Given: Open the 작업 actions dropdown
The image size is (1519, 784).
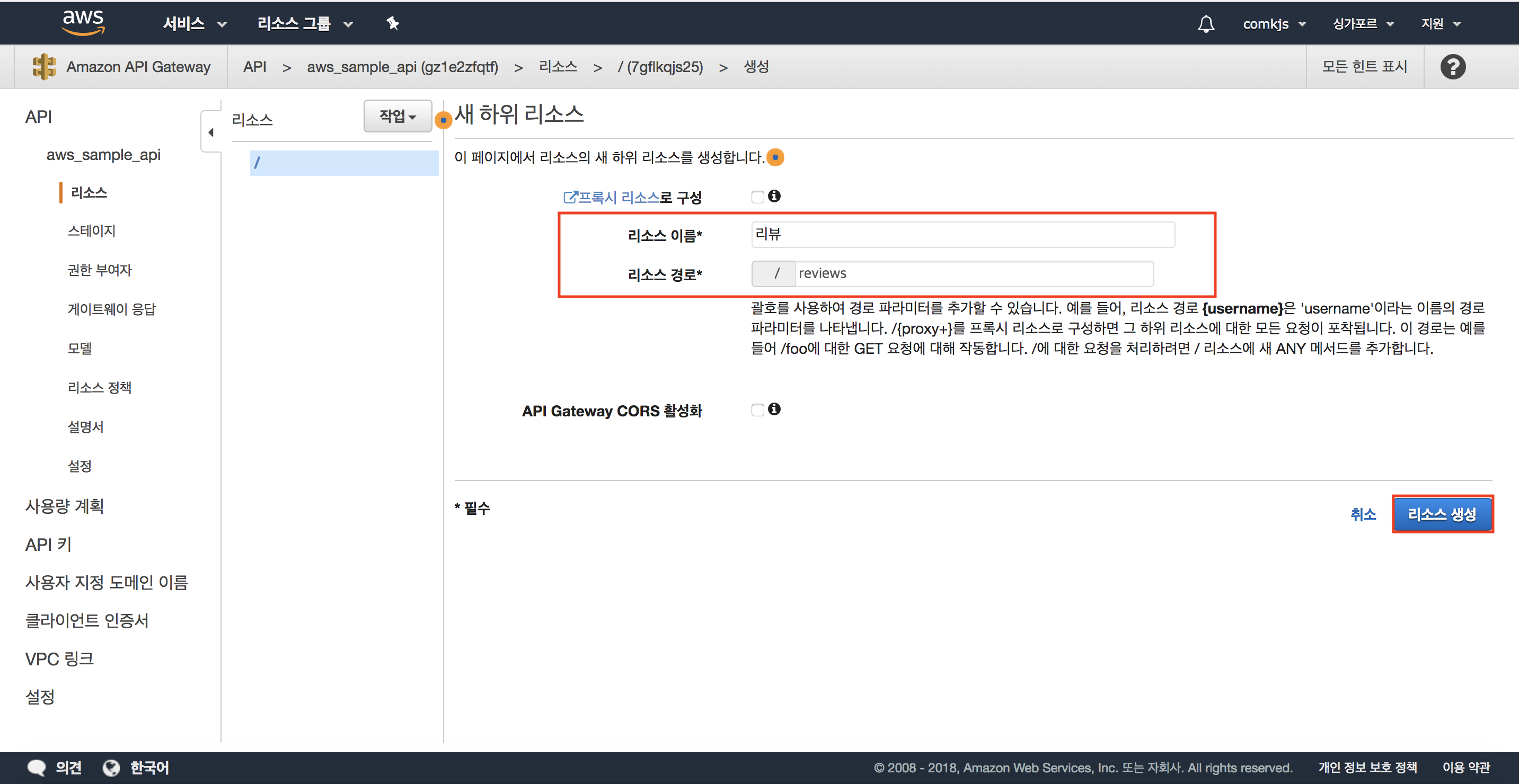Looking at the screenshot, I should click(x=398, y=116).
